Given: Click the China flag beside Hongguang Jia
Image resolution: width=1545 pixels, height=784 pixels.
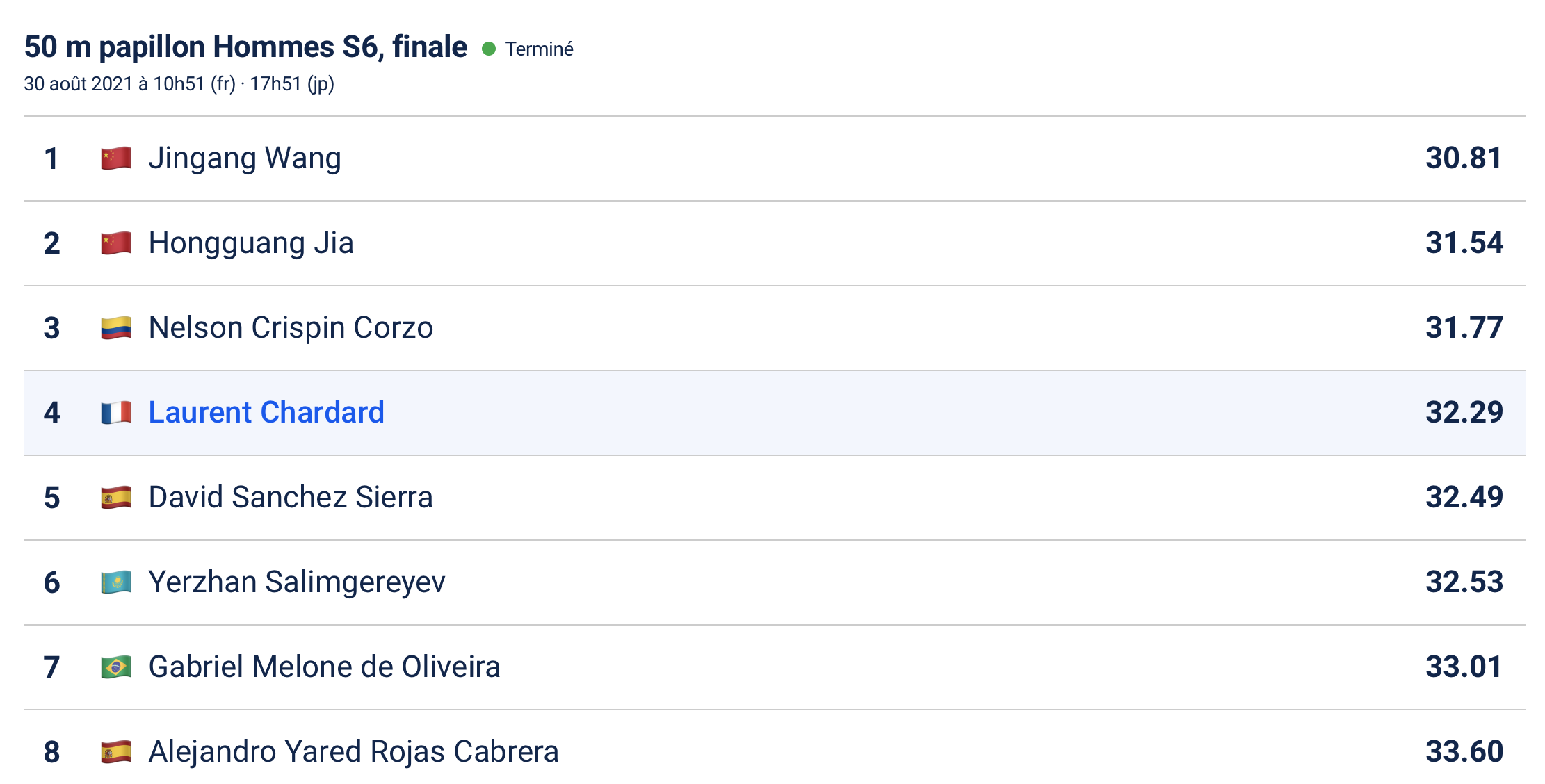Looking at the screenshot, I should pos(116,243).
